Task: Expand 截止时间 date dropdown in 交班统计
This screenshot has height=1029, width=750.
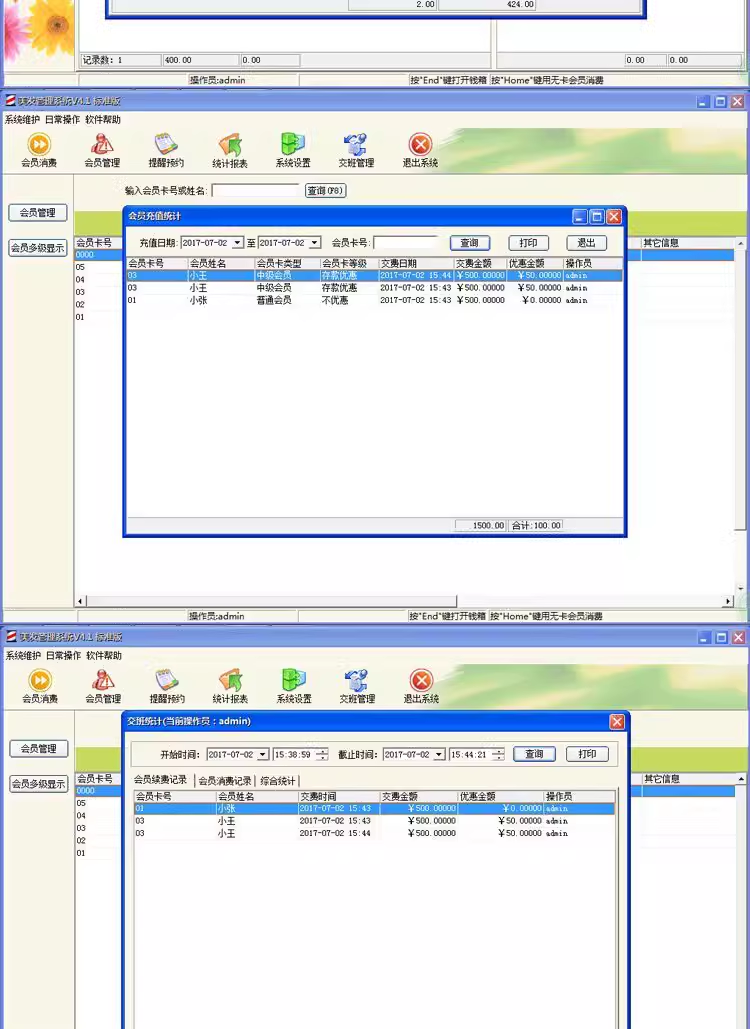Action: click(440, 755)
